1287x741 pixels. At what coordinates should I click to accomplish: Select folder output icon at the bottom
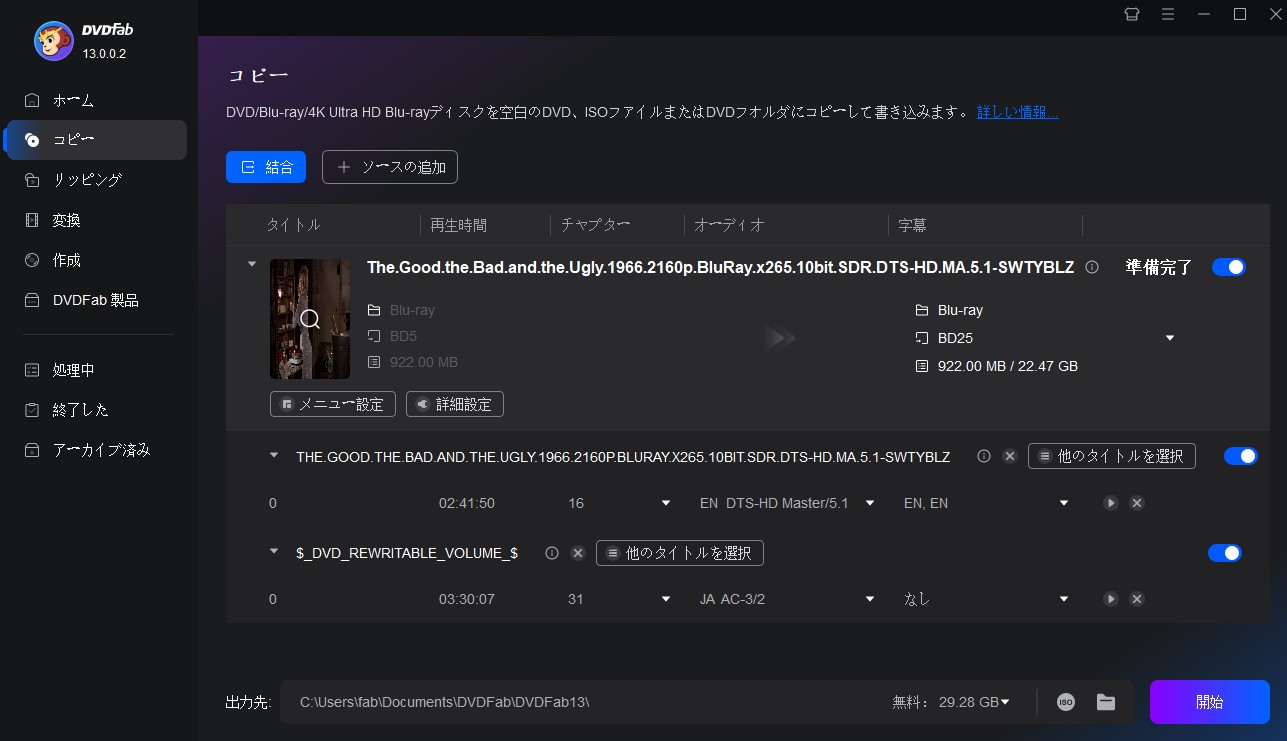click(1106, 702)
